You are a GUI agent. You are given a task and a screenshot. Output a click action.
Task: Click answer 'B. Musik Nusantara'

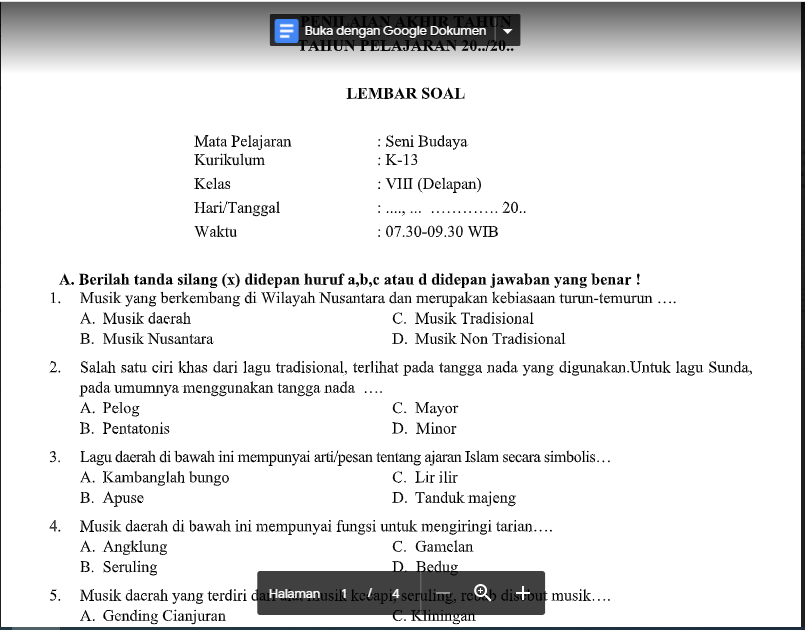click(146, 339)
